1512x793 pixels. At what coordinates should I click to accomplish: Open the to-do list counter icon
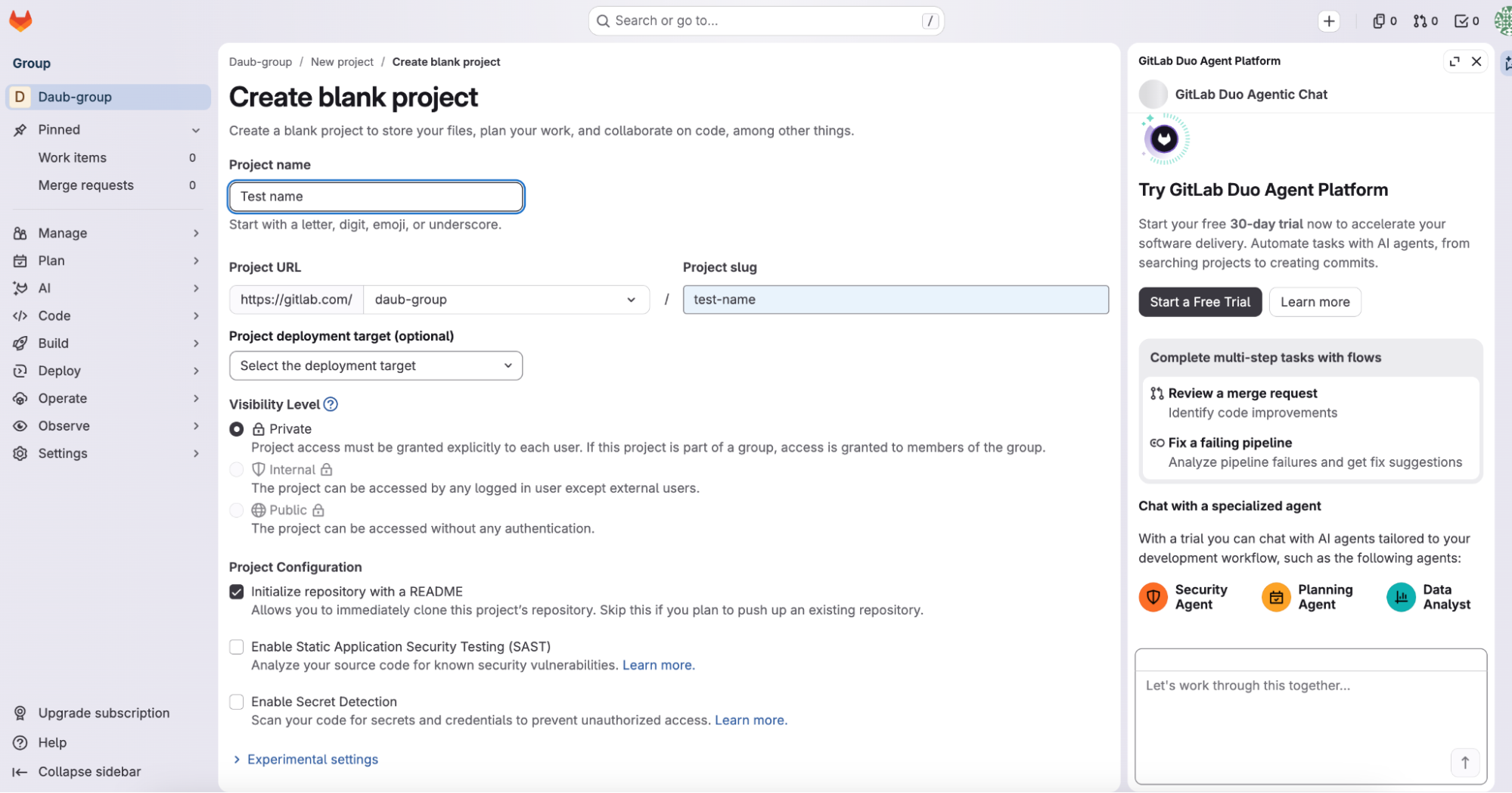(1467, 21)
